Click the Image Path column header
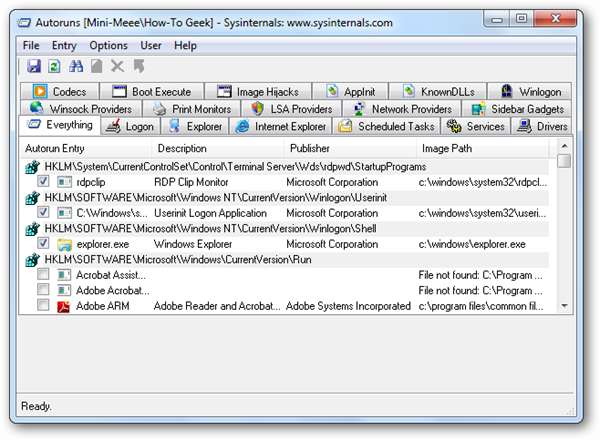The width and height of the screenshot is (600, 440). click(450, 148)
